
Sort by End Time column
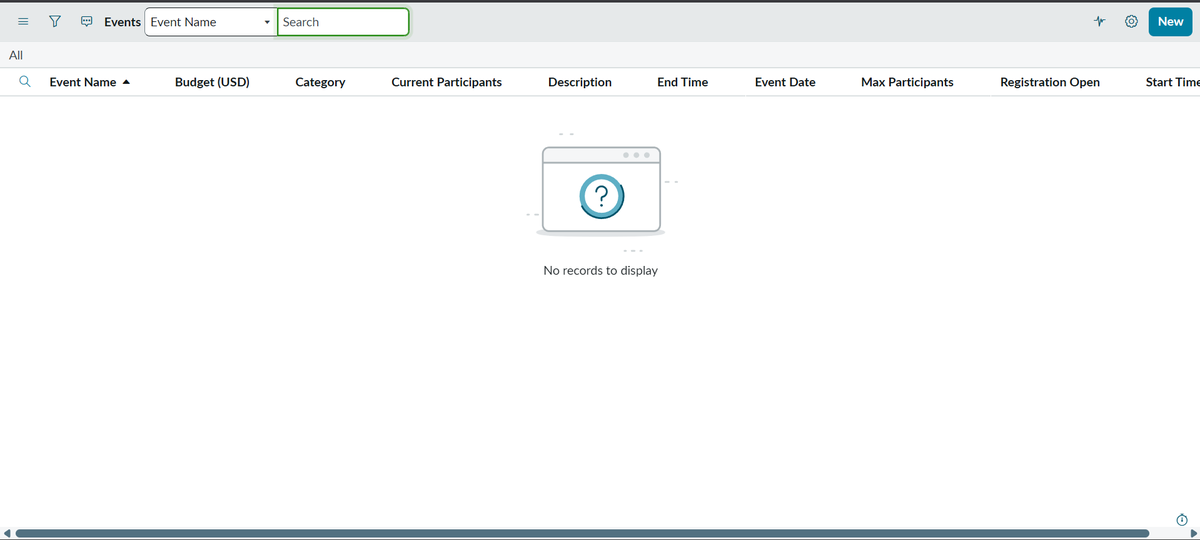pyautogui.click(x=682, y=82)
